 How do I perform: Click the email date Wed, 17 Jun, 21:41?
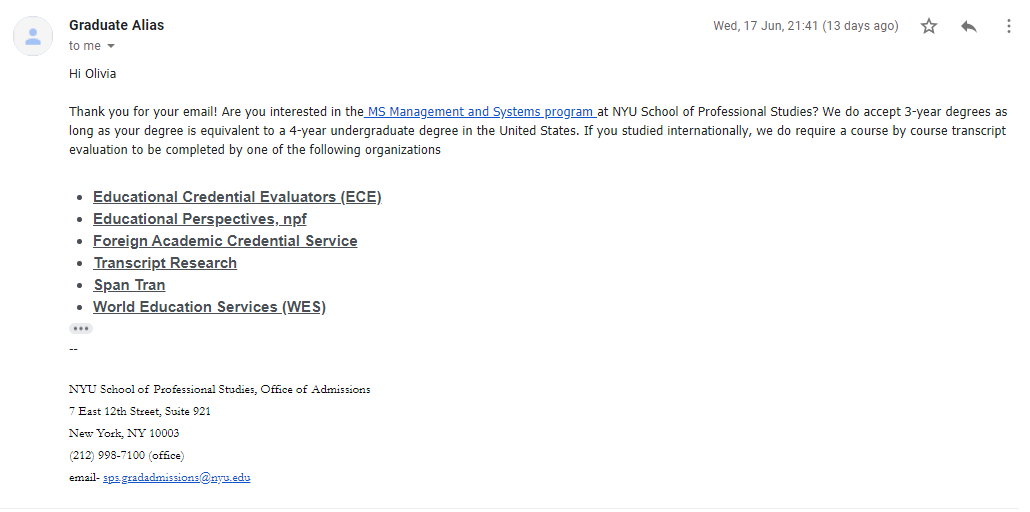pyautogui.click(x=765, y=26)
